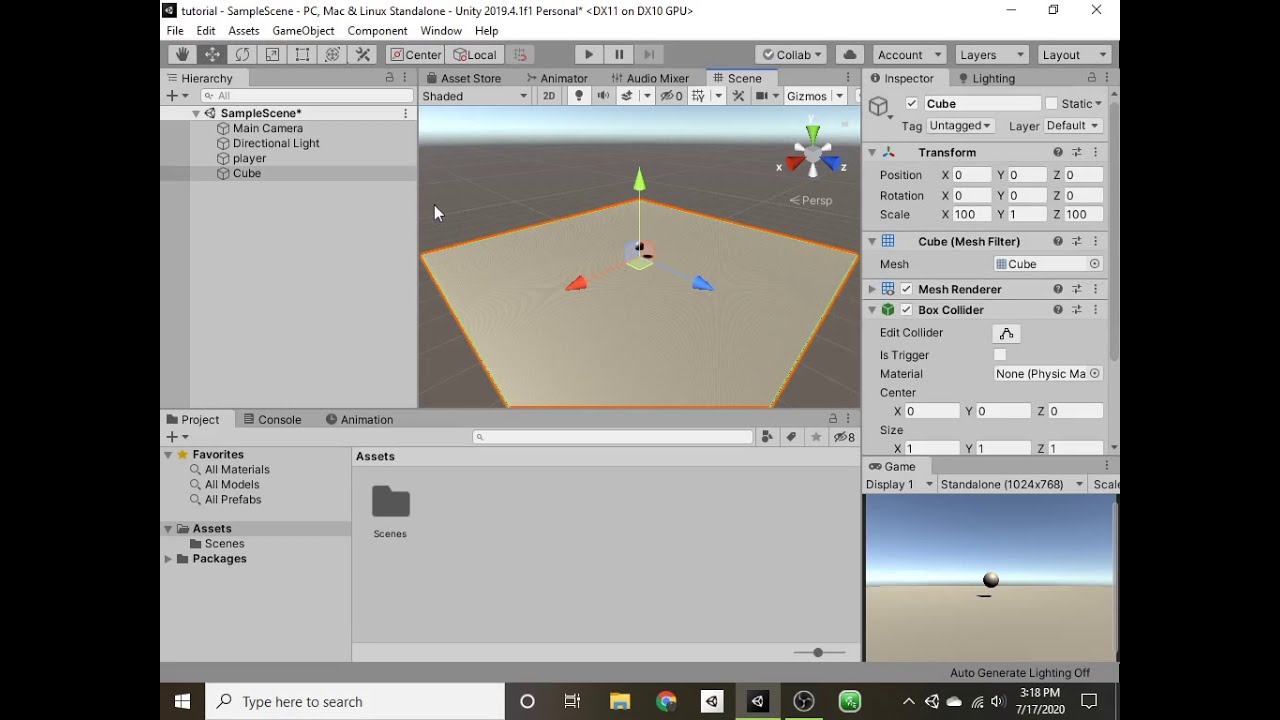Open the Tag Untagged dropdown
The image size is (1280, 720).
coord(960,126)
